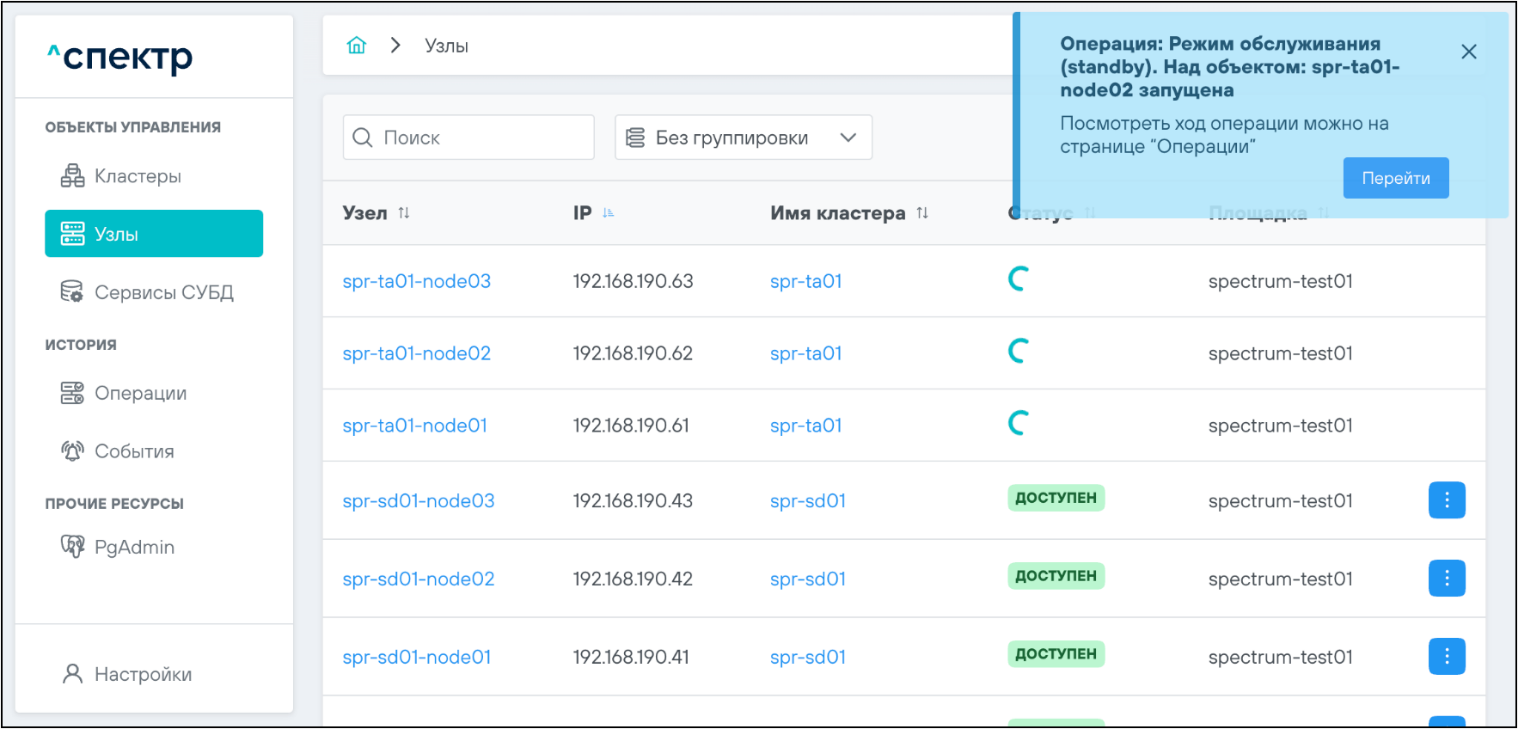Open the spr-ta01-node02 node link
The height and width of the screenshot is (729, 1518).
(416, 354)
